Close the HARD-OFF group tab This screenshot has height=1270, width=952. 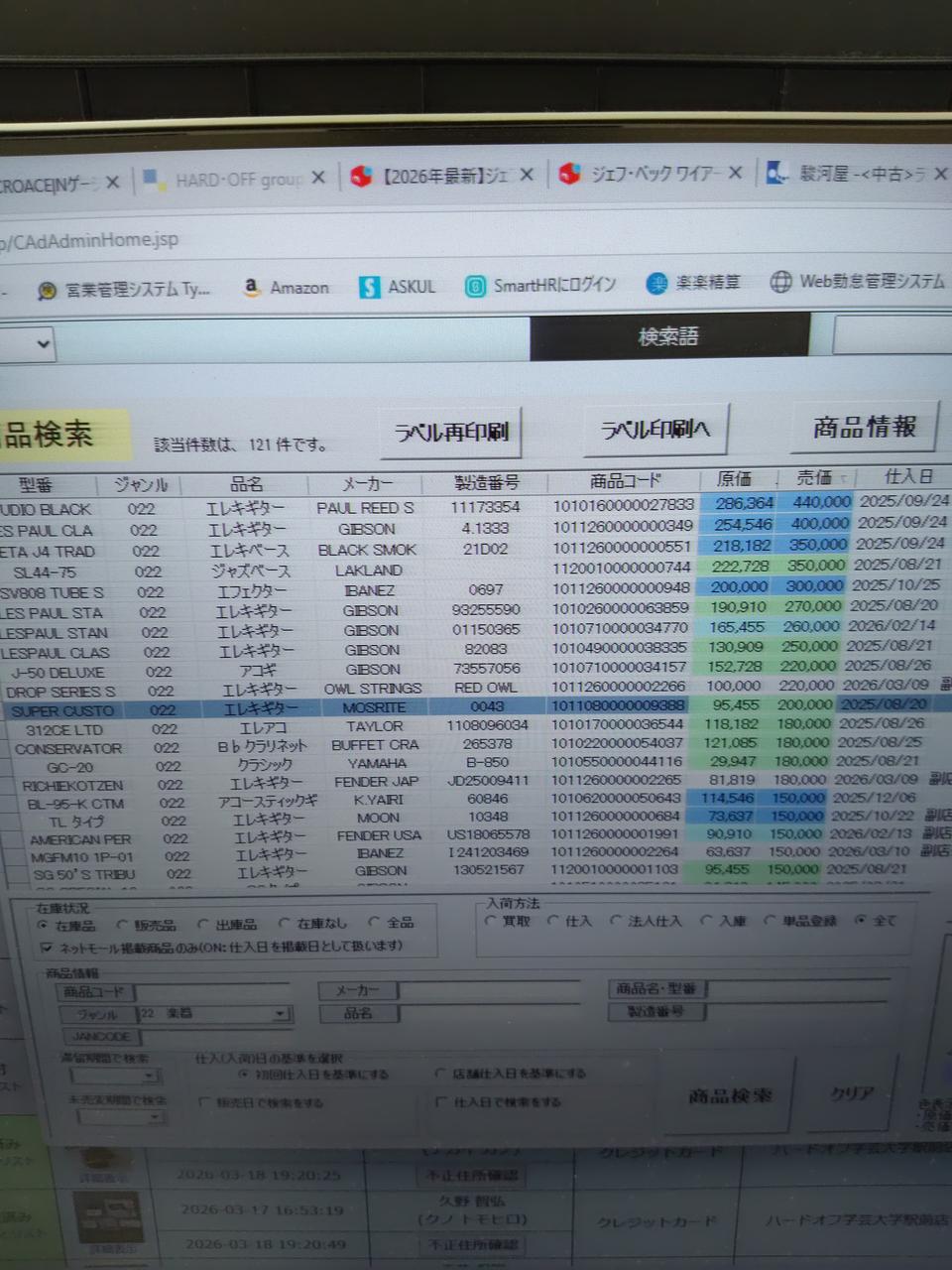(x=318, y=178)
